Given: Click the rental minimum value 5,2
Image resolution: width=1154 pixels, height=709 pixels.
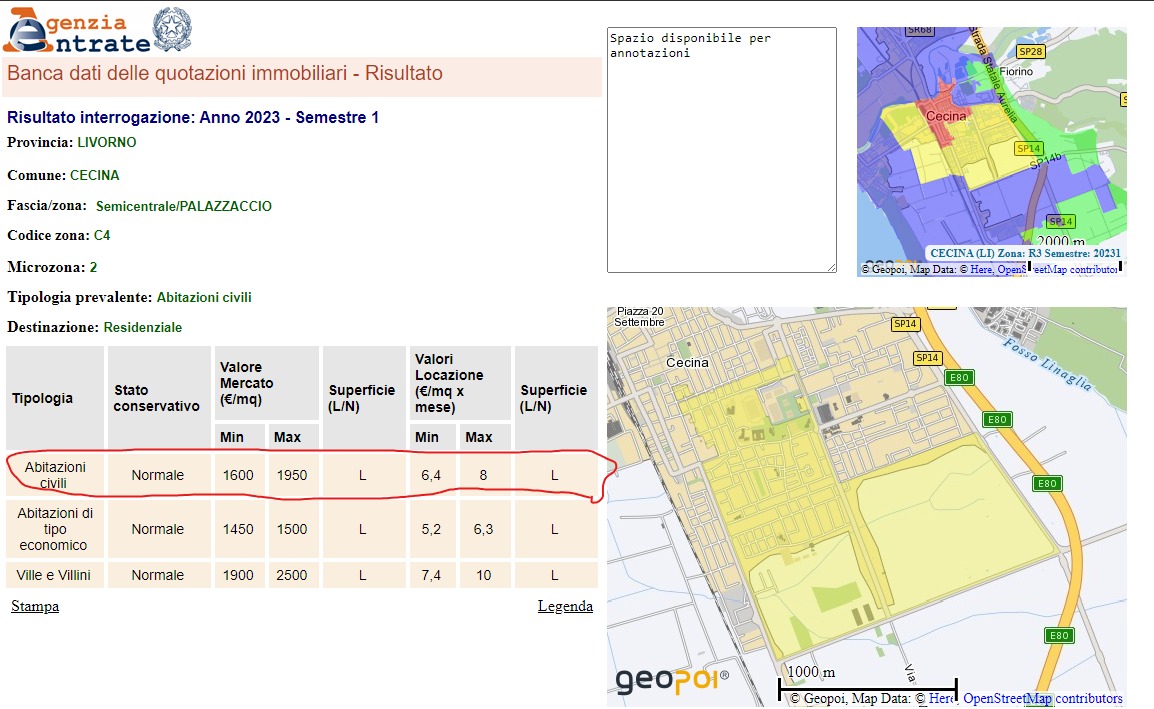Looking at the screenshot, I should click(x=431, y=529).
